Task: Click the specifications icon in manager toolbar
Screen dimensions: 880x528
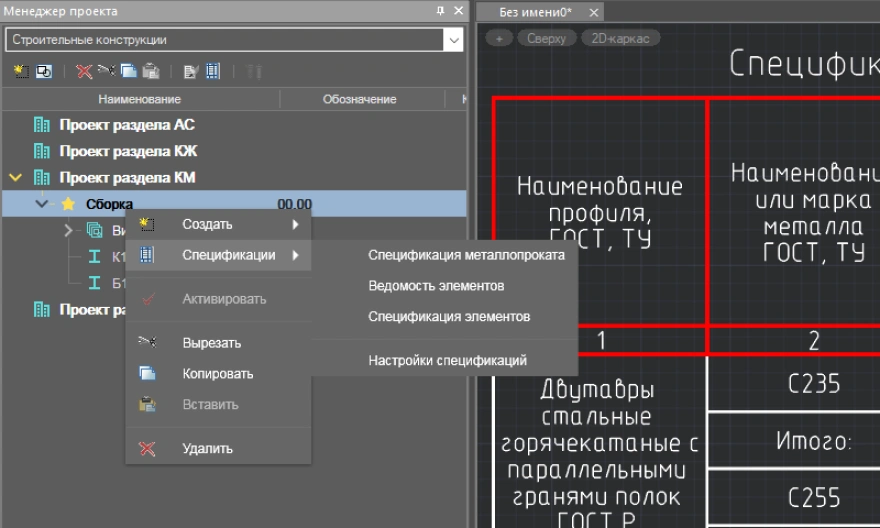Action: pos(213,71)
